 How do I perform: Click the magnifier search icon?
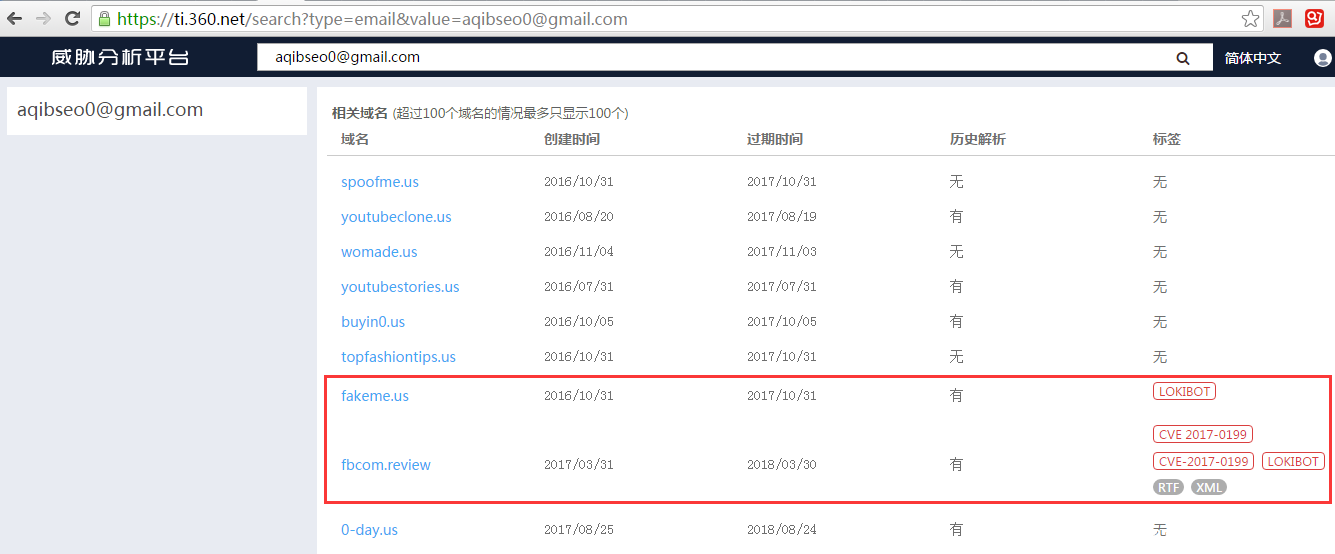[x=1183, y=58]
